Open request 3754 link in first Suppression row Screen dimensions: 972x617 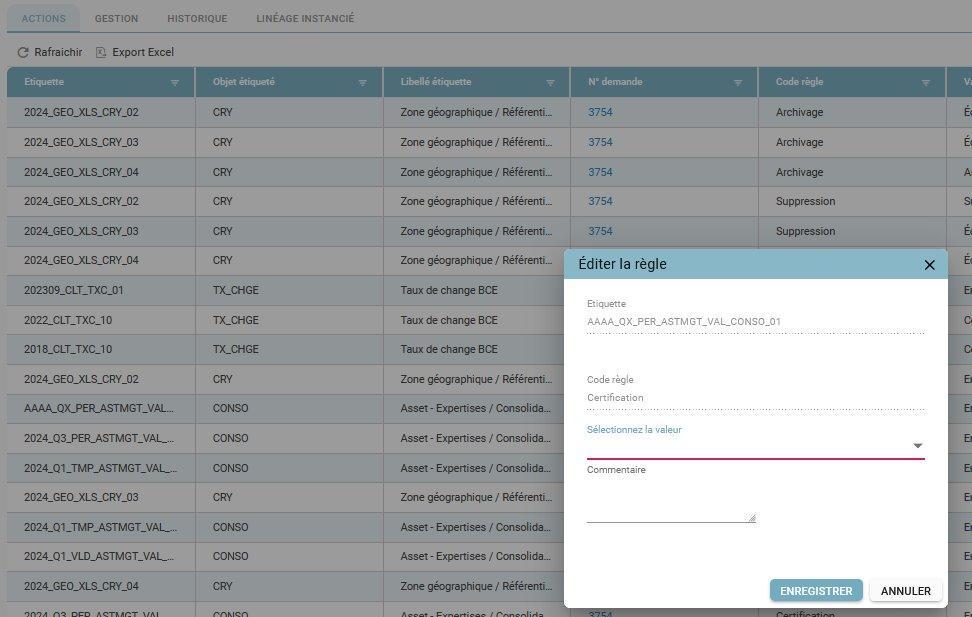coord(600,202)
